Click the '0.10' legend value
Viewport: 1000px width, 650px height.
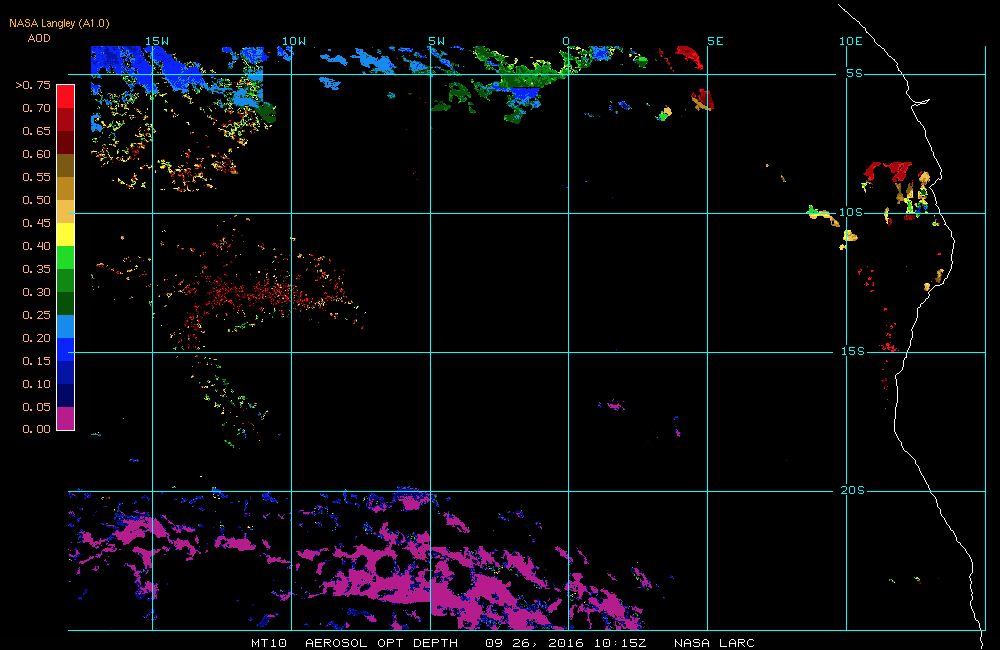(36, 384)
